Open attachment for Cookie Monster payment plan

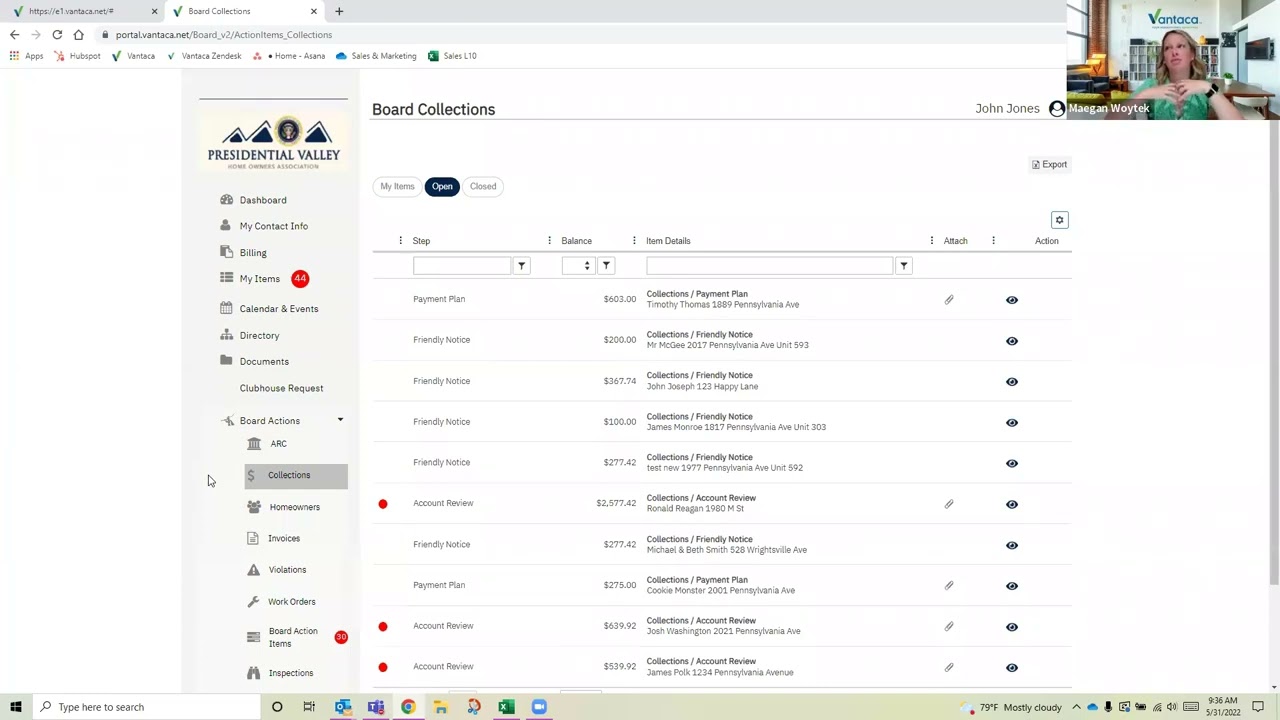point(949,585)
